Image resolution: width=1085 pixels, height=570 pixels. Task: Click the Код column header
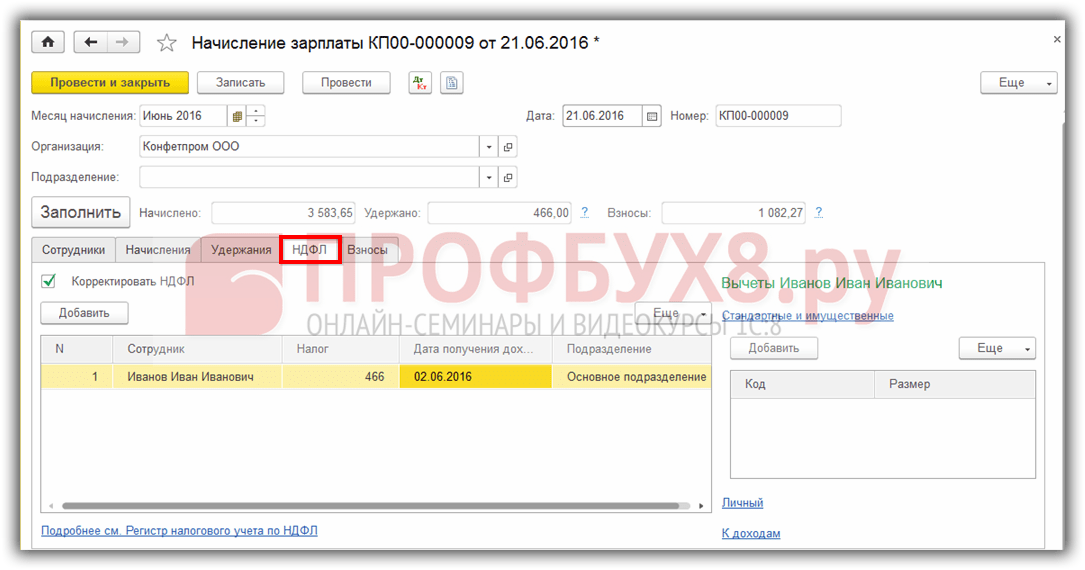803,384
